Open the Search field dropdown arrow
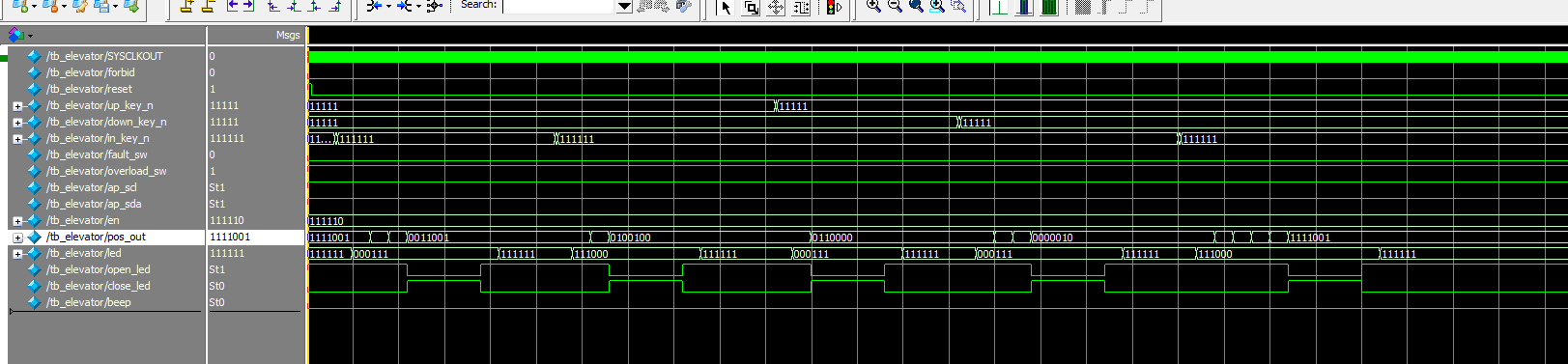 pyautogui.click(x=624, y=7)
